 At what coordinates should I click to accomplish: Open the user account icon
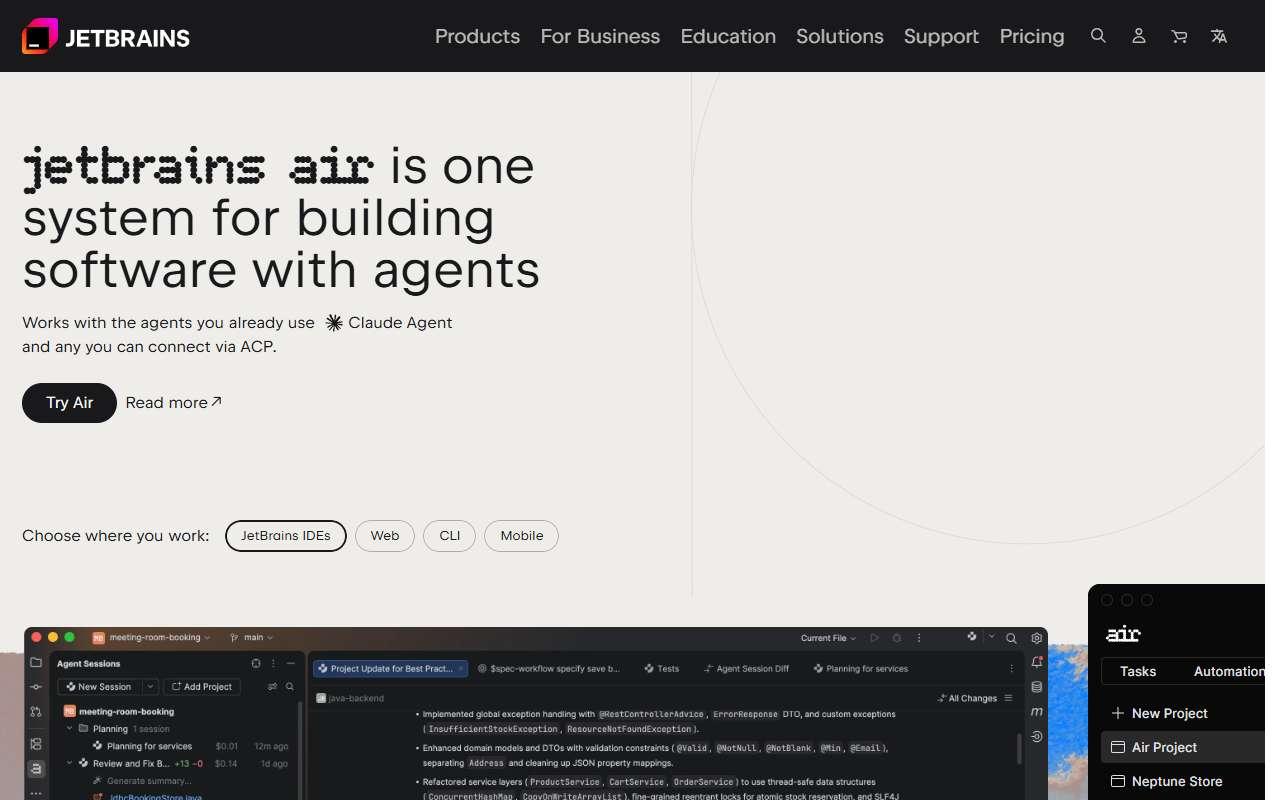[x=1138, y=36]
